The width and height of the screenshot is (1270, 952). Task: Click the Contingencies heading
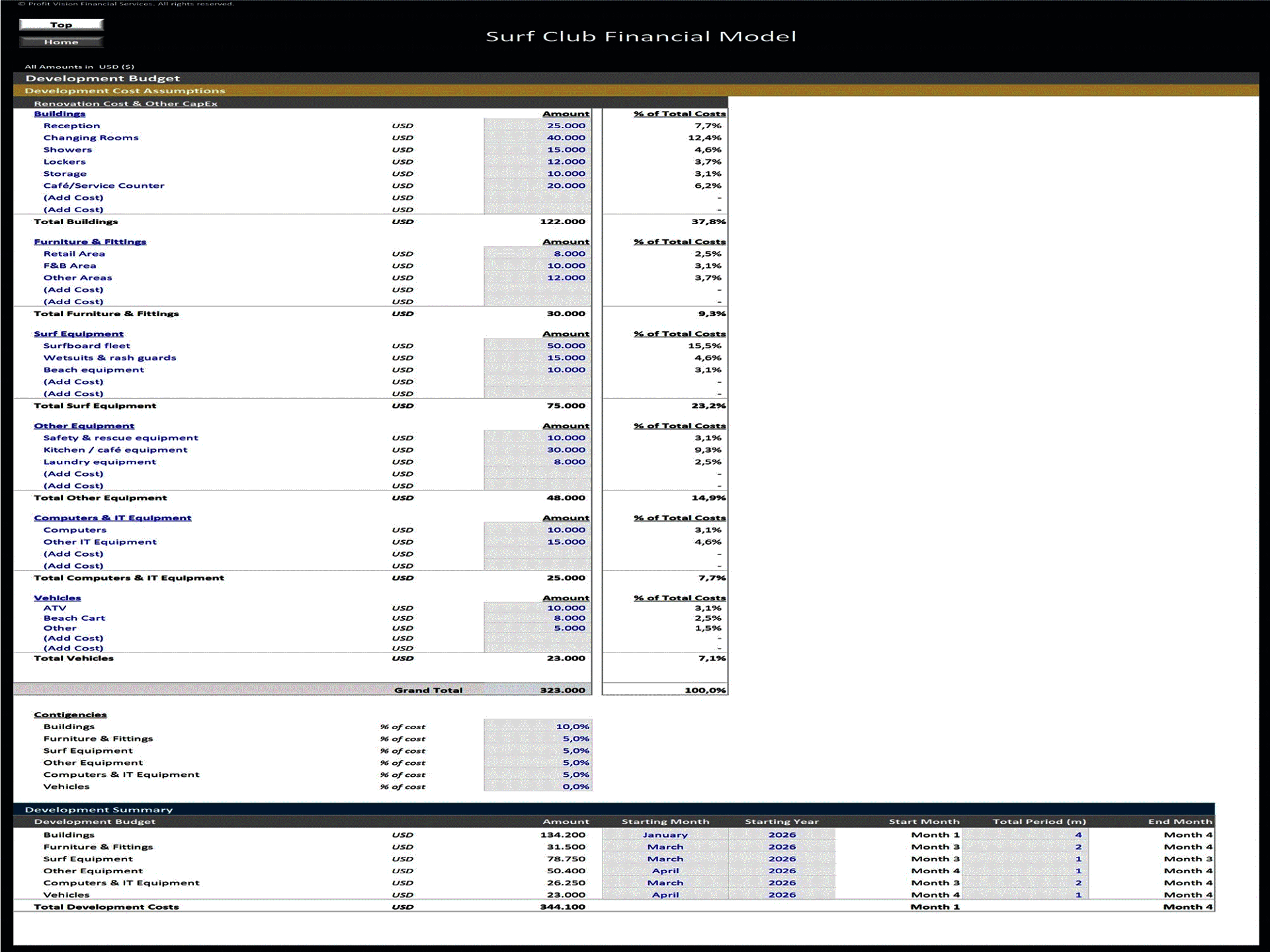(x=70, y=715)
